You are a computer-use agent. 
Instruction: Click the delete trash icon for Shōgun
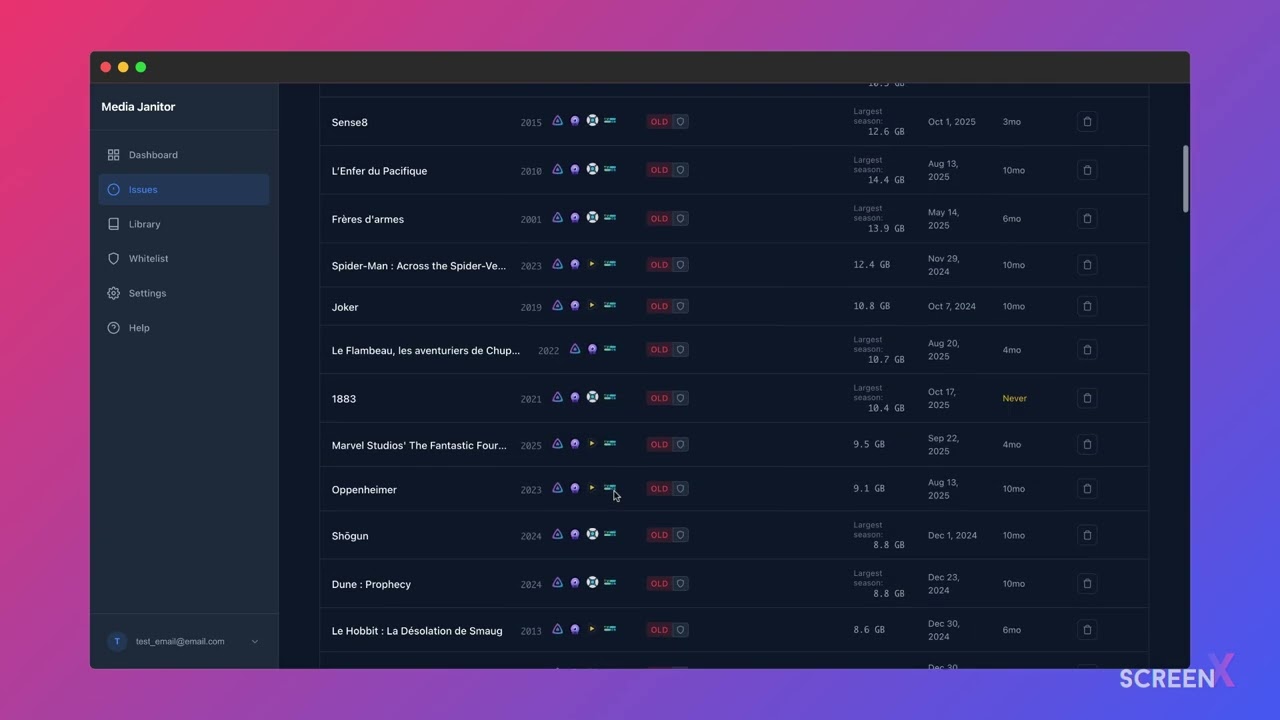point(1087,535)
